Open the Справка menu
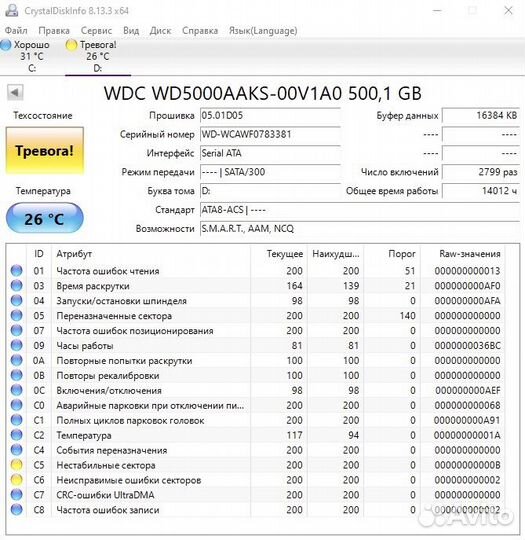525x540 pixels. click(200, 31)
